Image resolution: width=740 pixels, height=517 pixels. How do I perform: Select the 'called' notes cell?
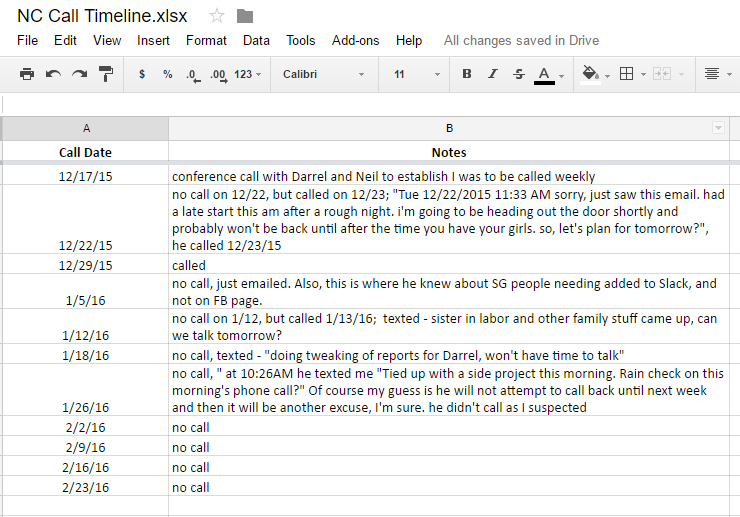pyautogui.click(x=449, y=264)
